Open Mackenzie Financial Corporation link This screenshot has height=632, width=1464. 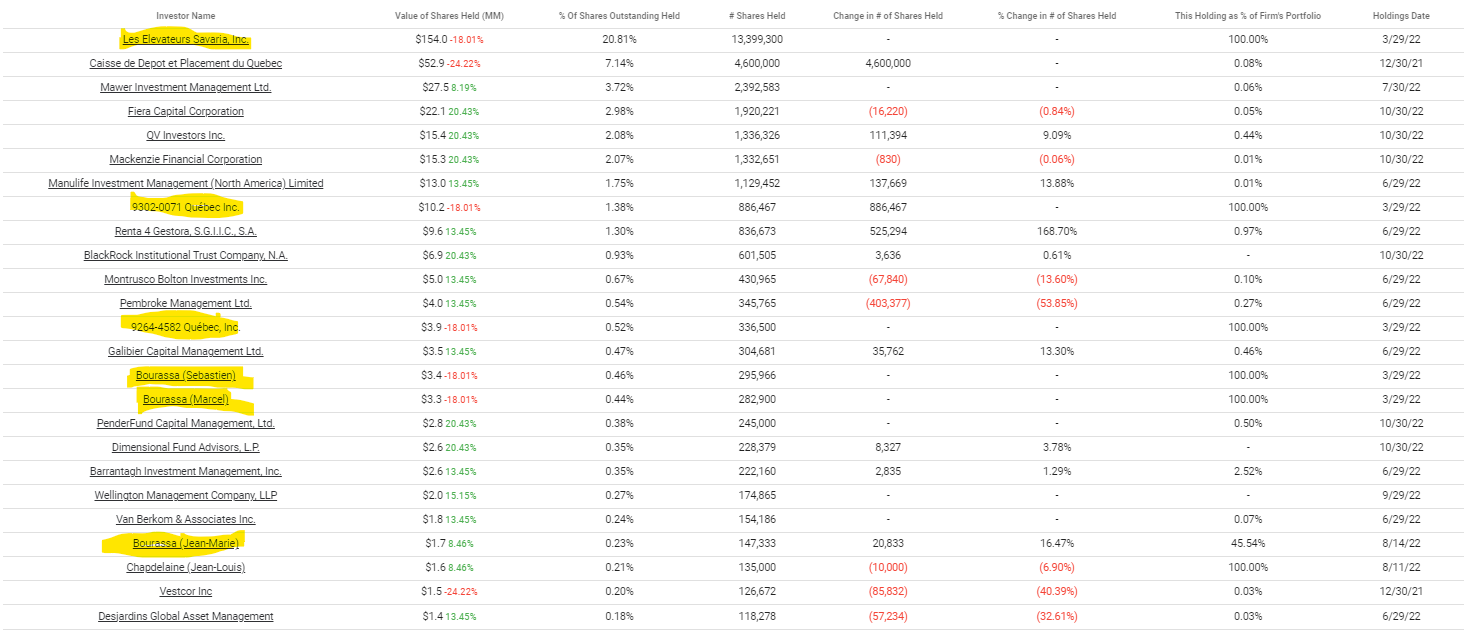186,159
